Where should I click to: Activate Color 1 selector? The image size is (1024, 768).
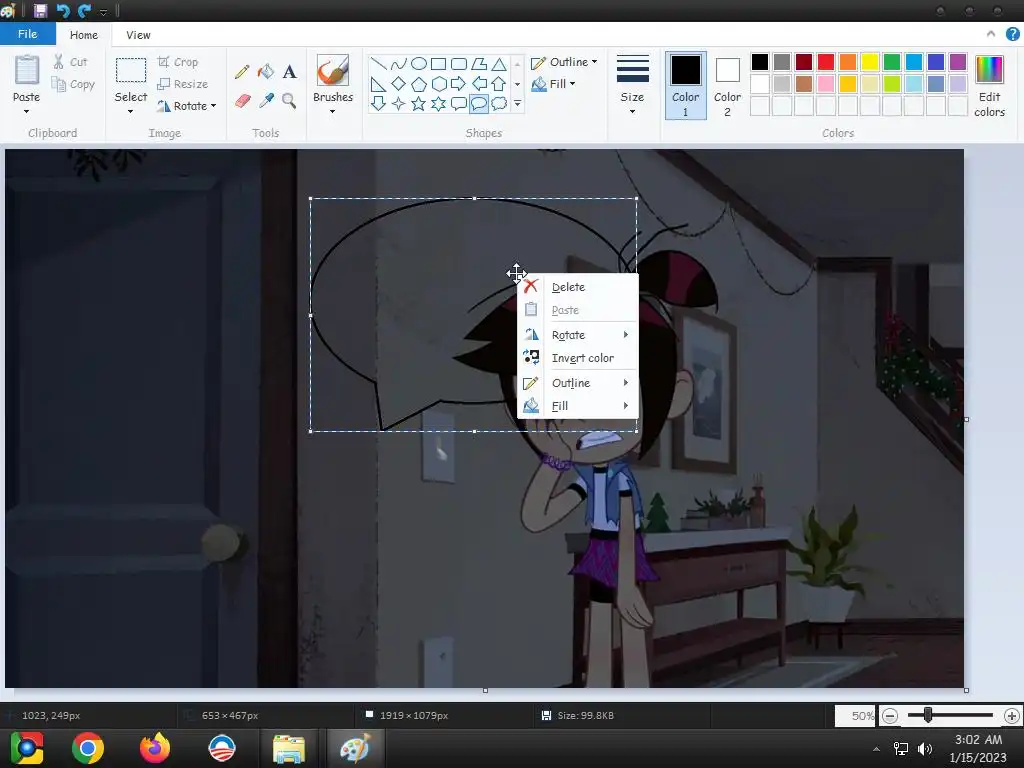pyautogui.click(x=686, y=86)
